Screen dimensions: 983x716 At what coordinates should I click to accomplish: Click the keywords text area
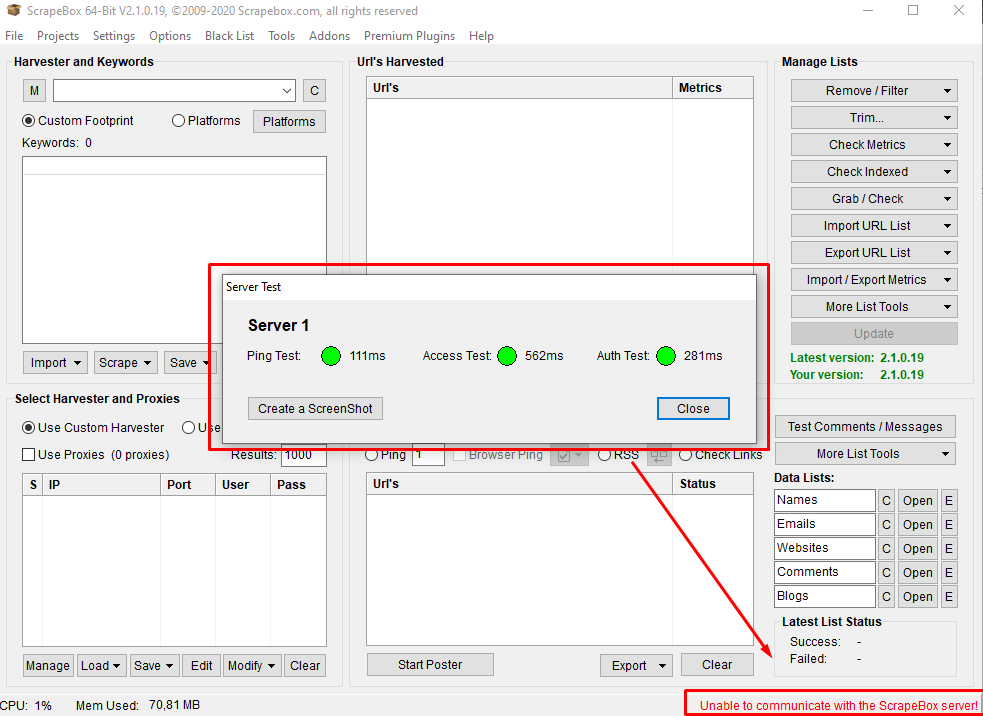tap(174, 250)
